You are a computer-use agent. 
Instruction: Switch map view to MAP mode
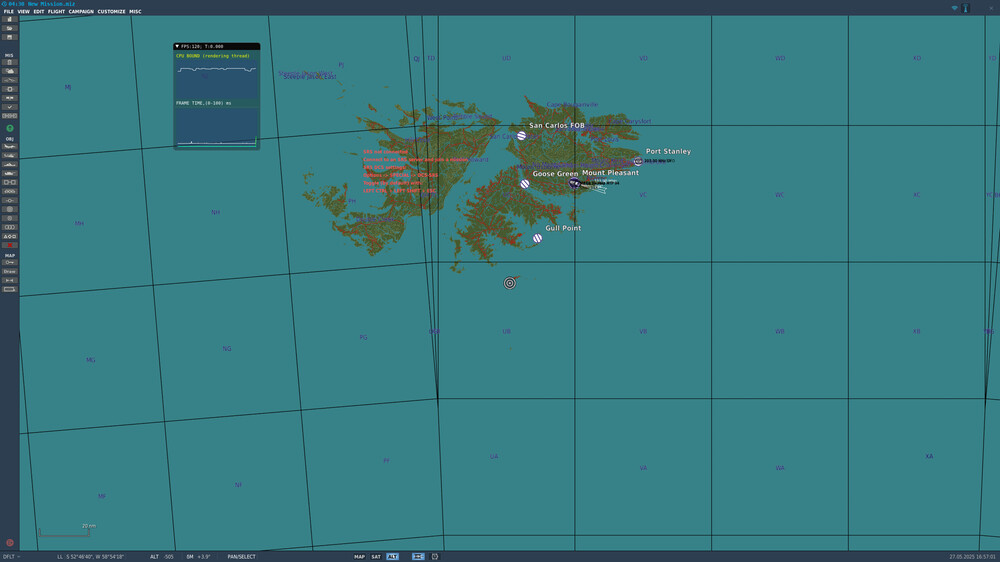coord(360,557)
